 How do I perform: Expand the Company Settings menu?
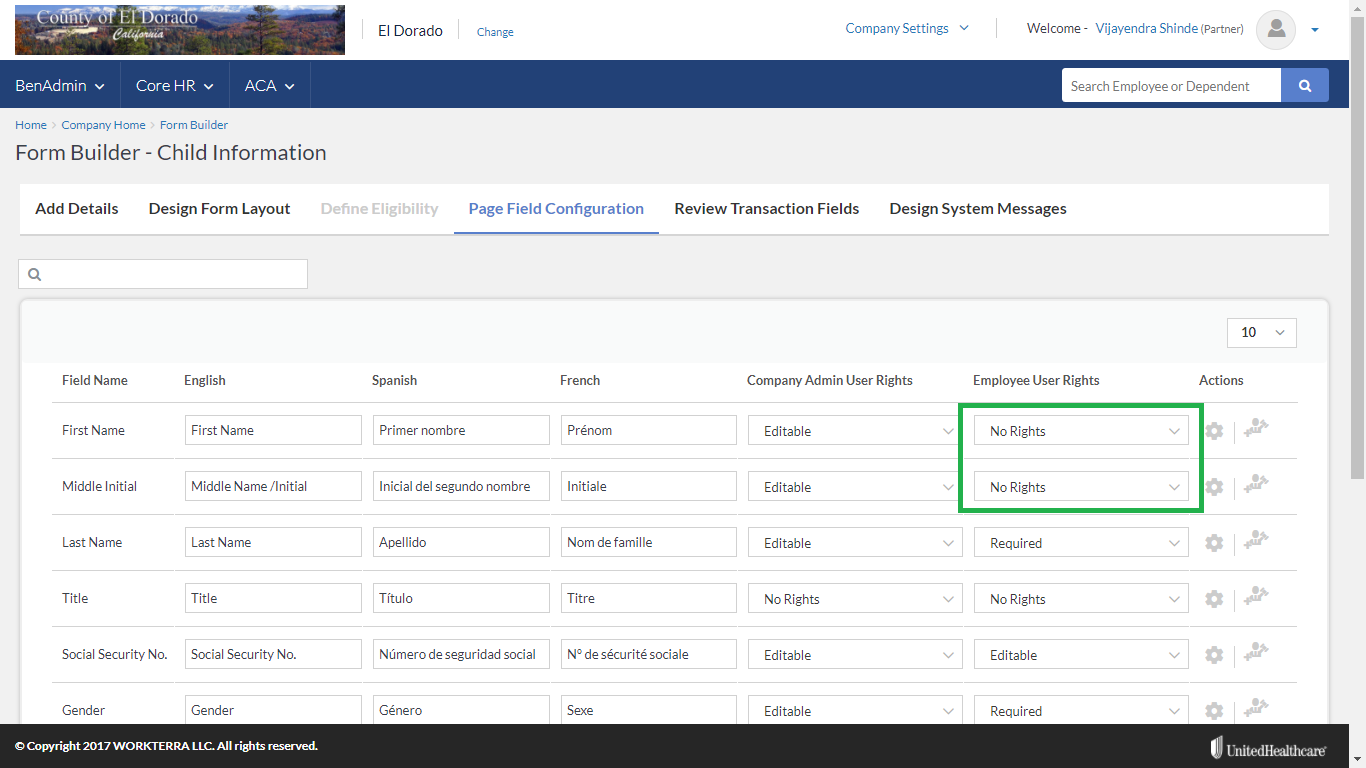click(x=907, y=28)
